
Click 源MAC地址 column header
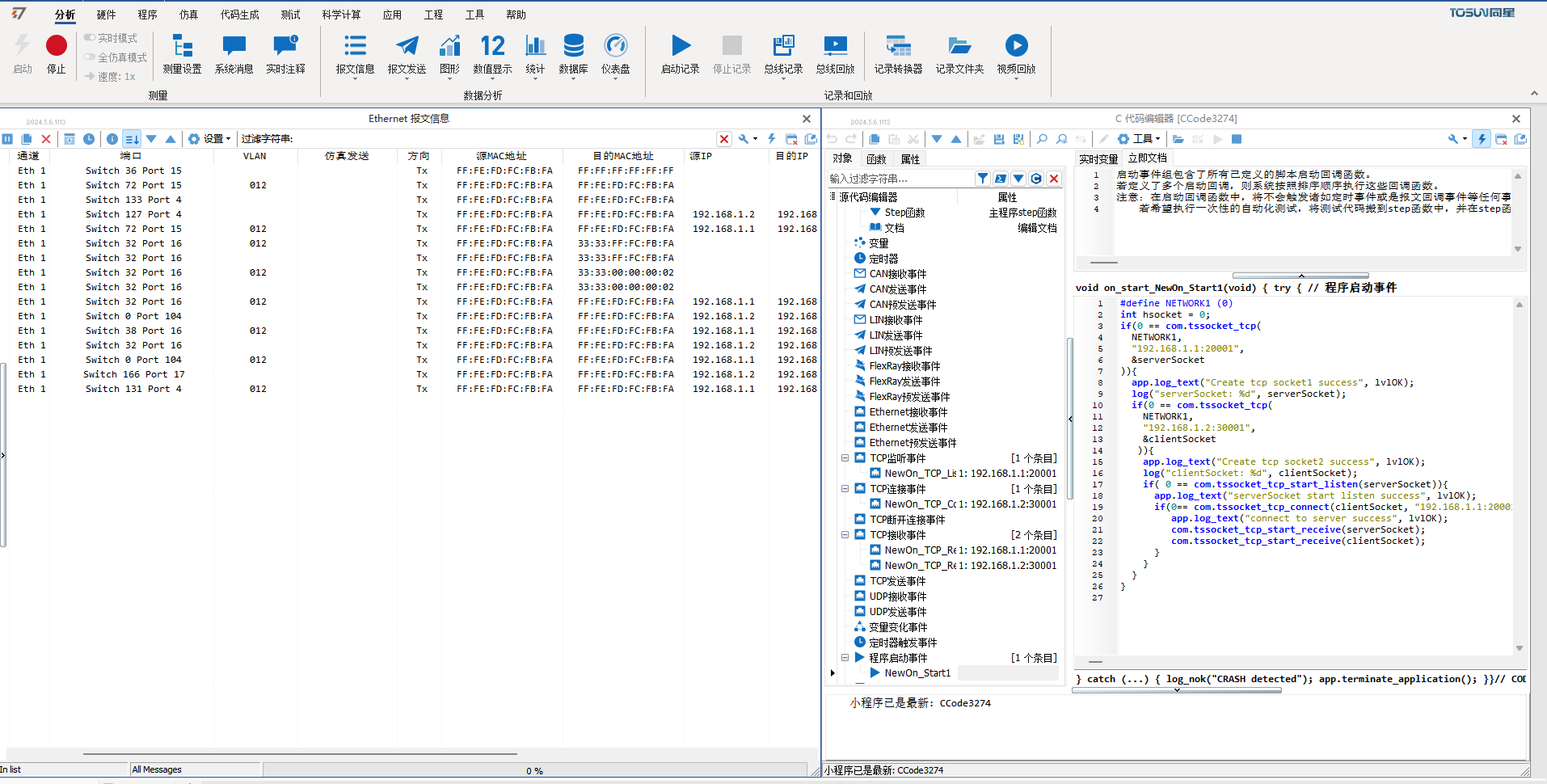[x=501, y=156]
